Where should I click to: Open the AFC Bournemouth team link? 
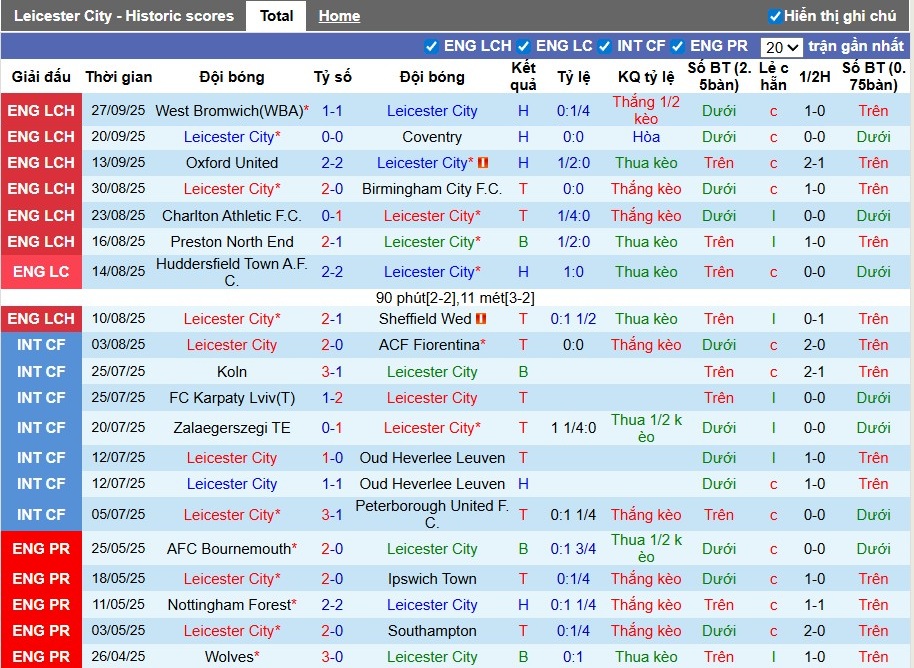[231, 548]
